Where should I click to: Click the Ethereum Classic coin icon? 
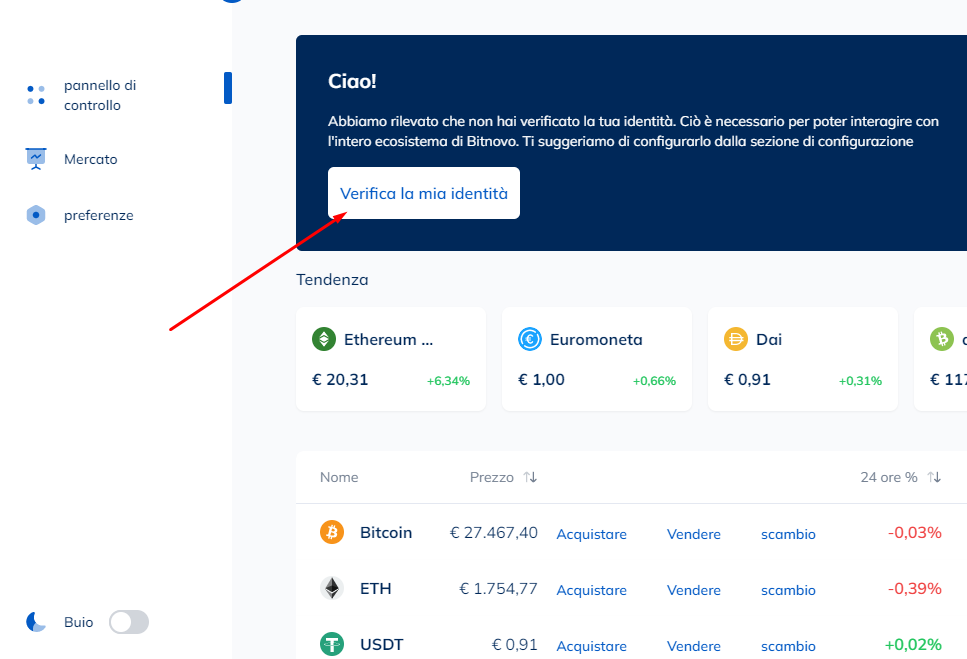324,339
